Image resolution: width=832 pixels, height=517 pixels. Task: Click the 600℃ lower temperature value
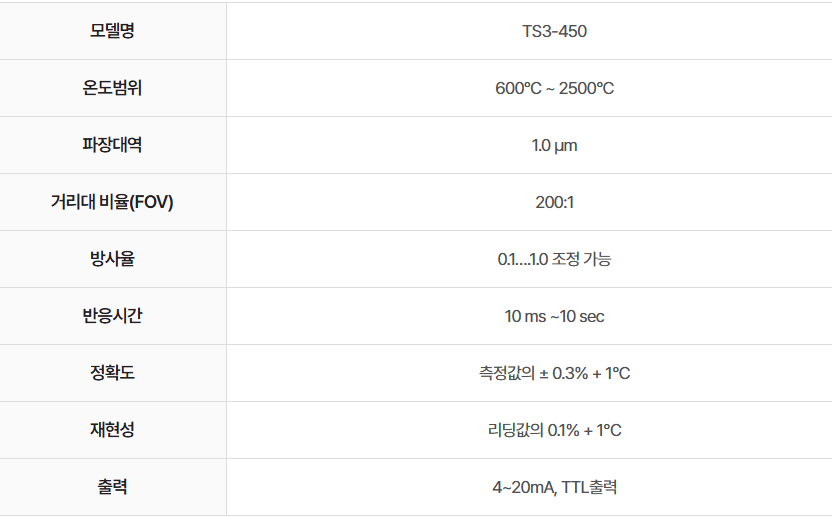517,88
